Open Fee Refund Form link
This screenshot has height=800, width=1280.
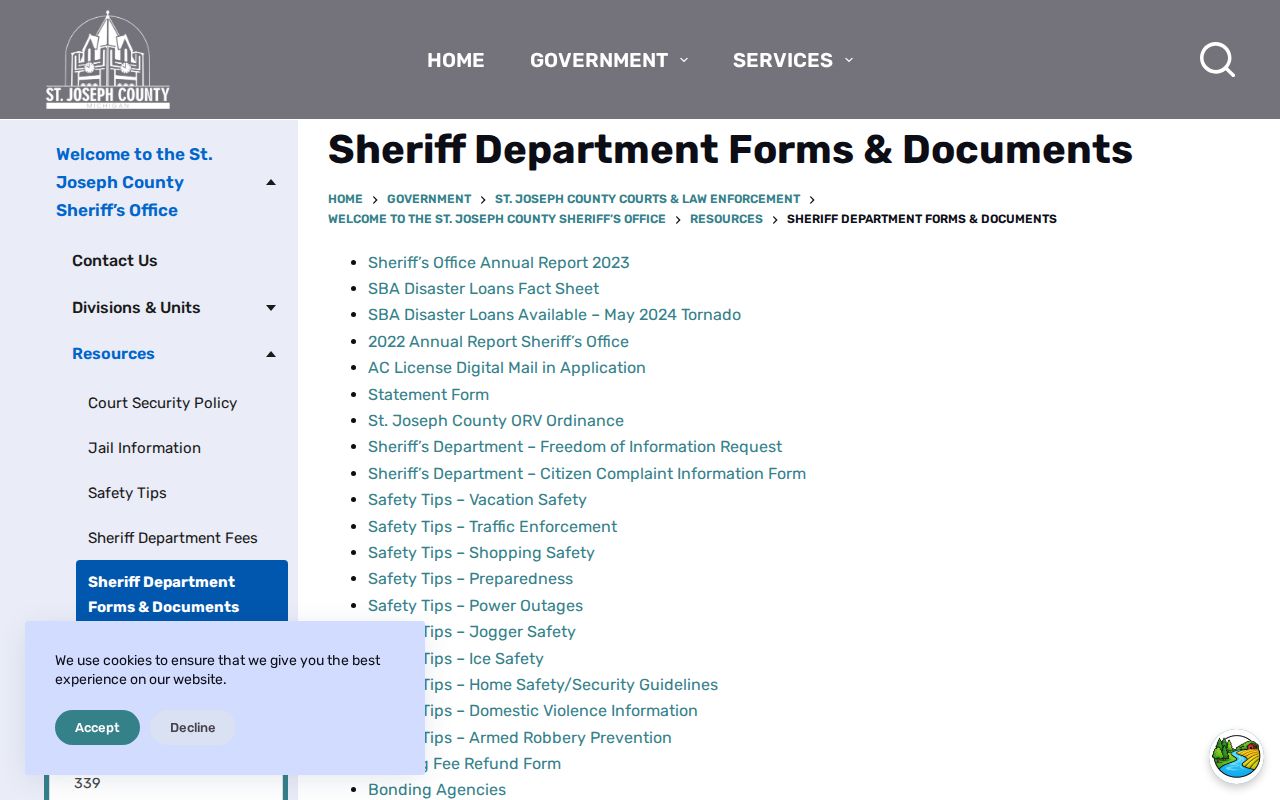(x=493, y=763)
